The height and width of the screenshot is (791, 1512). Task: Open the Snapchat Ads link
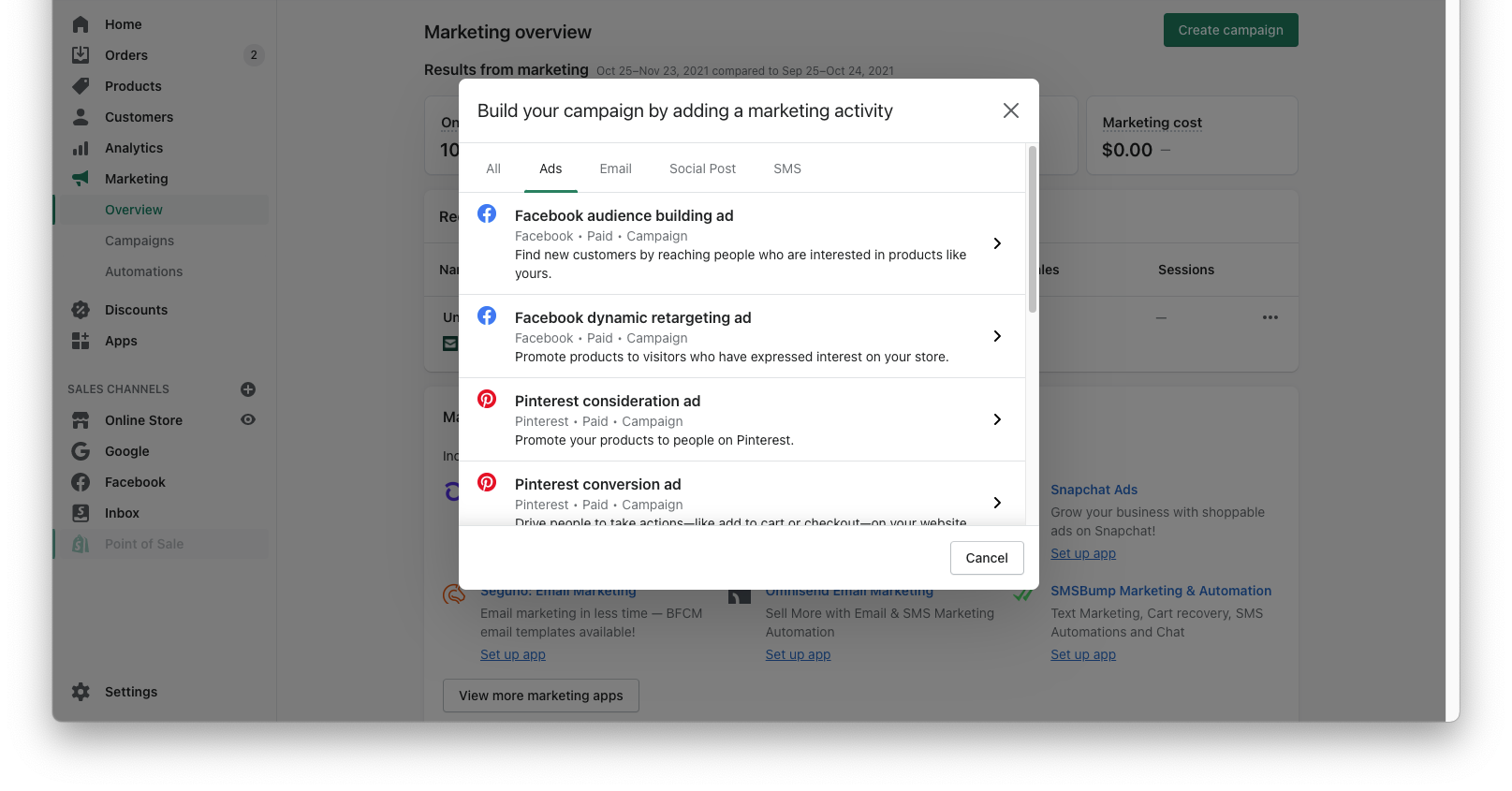tap(1094, 490)
